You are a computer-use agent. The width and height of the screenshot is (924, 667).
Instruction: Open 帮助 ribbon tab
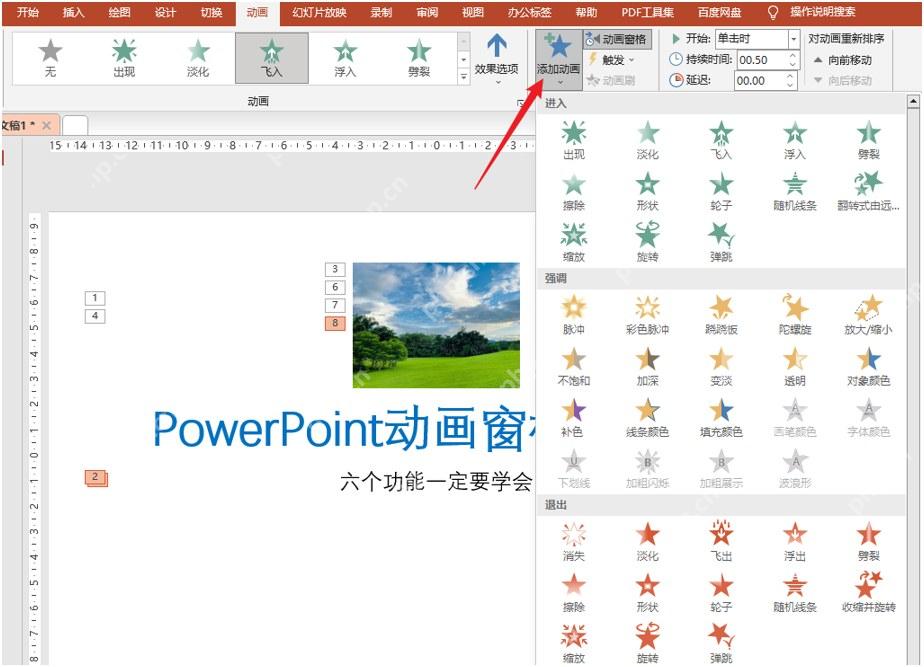click(x=586, y=12)
